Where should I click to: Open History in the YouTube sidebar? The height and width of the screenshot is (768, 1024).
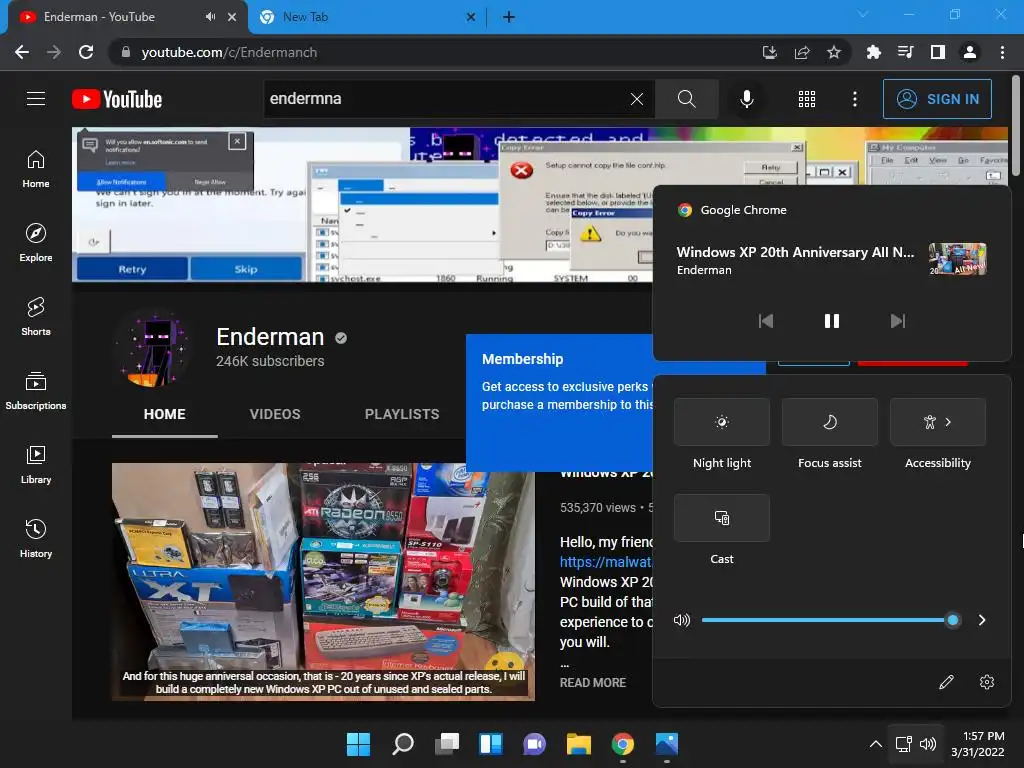36,538
